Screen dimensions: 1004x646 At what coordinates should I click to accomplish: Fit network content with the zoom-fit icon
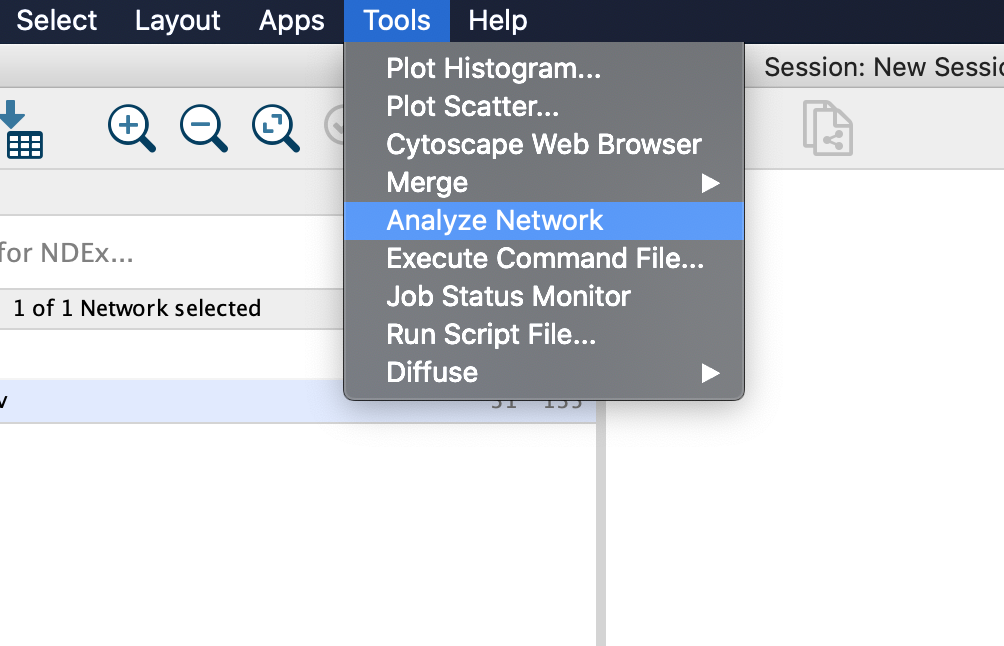pos(275,129)
